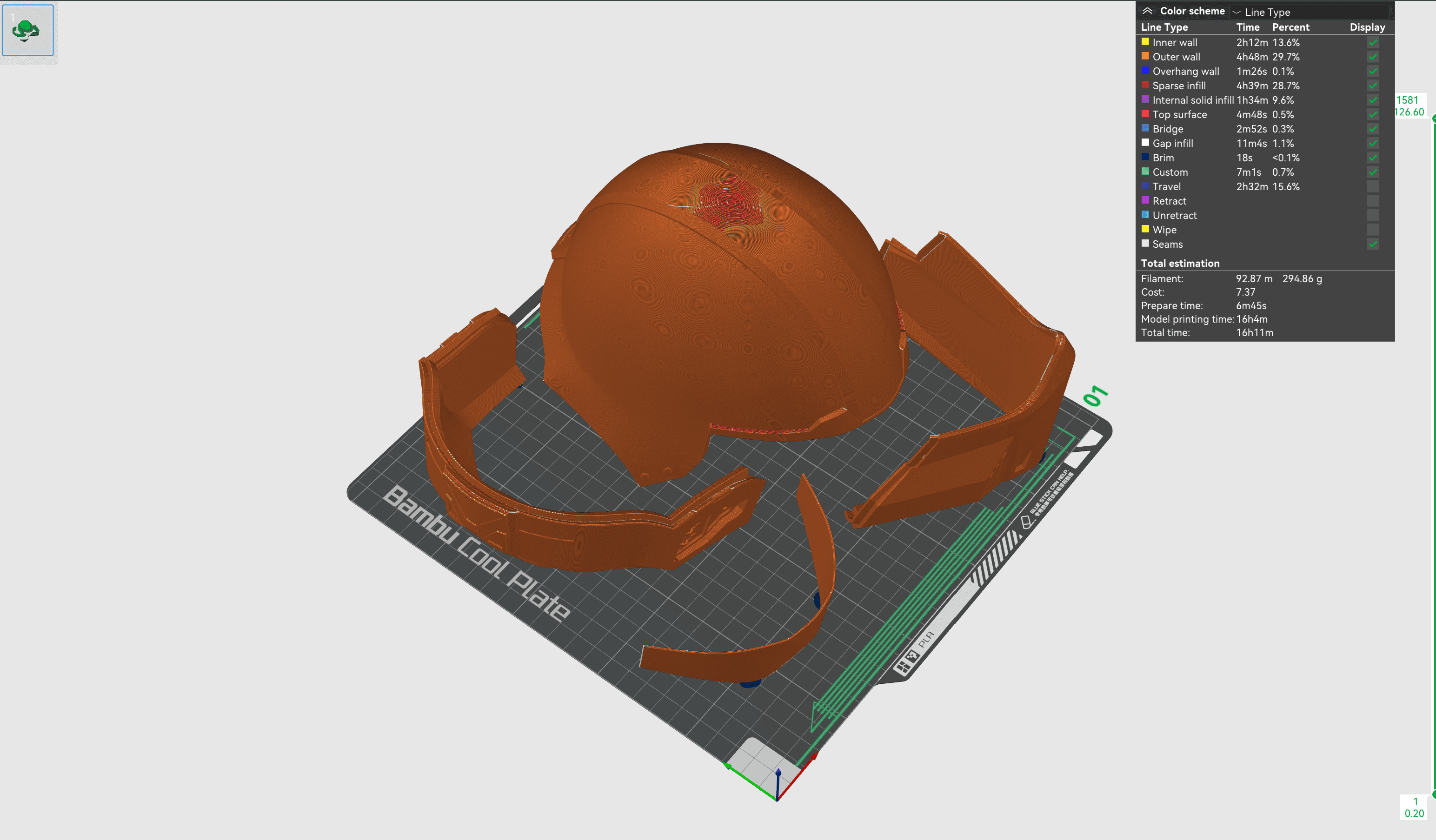Open the Line Type color scheme dropdown
Screen dimensions: 1436x840
pyautogui.click(x=1309, y=12)
